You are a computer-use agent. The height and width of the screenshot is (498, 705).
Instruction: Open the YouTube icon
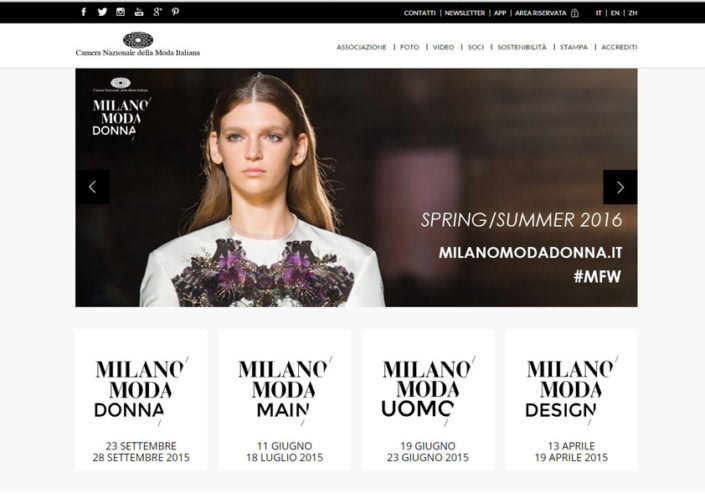[x=139, y=12]
